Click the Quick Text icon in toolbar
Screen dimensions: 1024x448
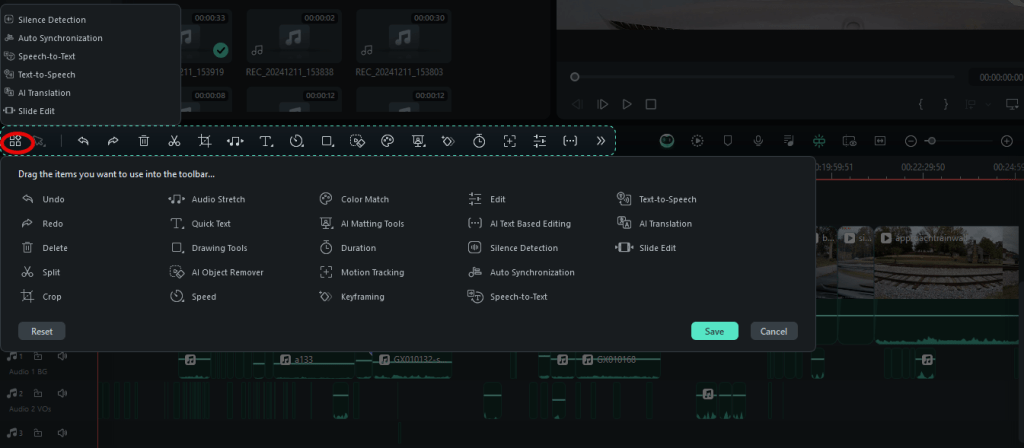click(x=266, y=142)
